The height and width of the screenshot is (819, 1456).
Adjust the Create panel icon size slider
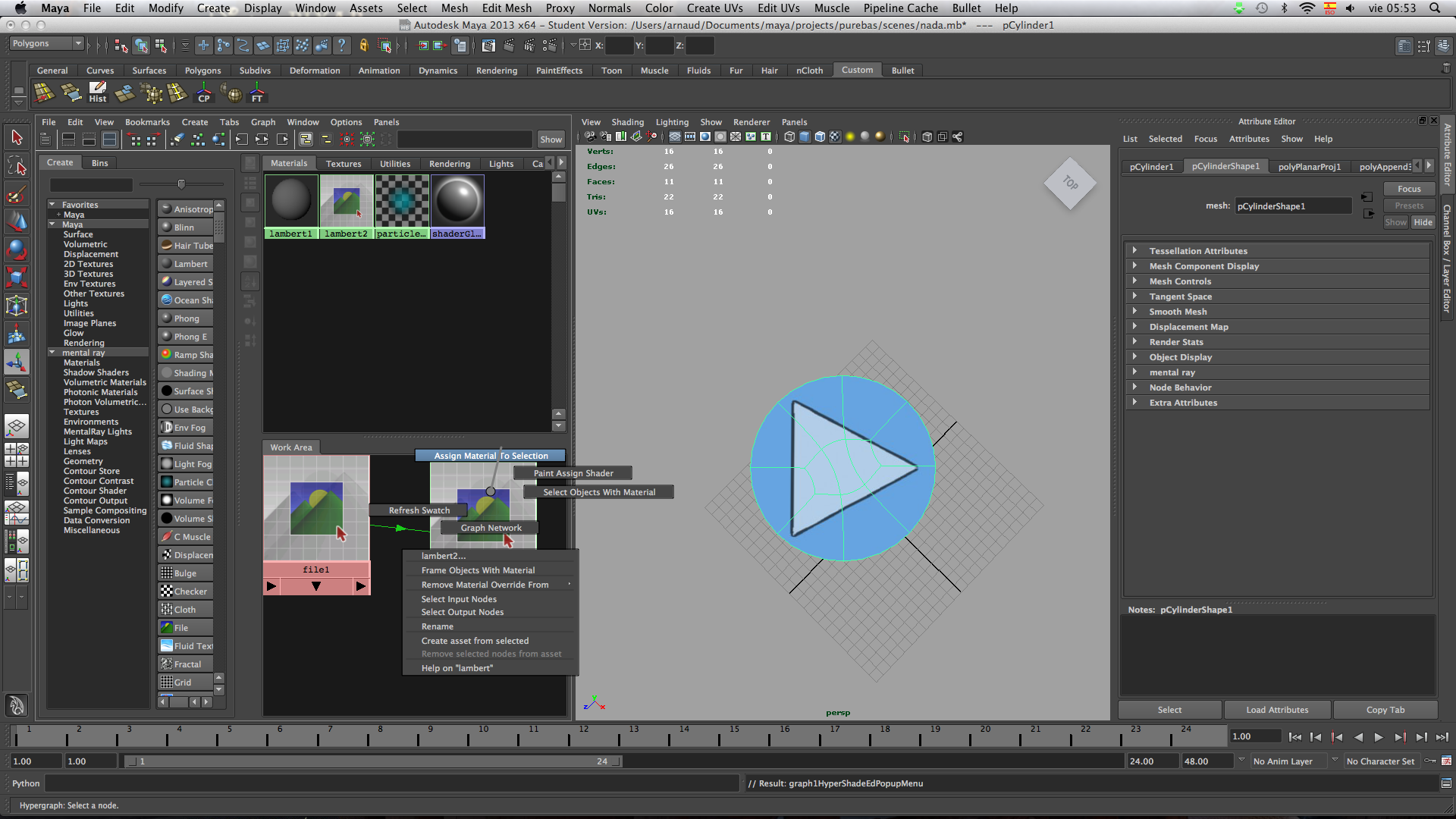coord(180,184)
